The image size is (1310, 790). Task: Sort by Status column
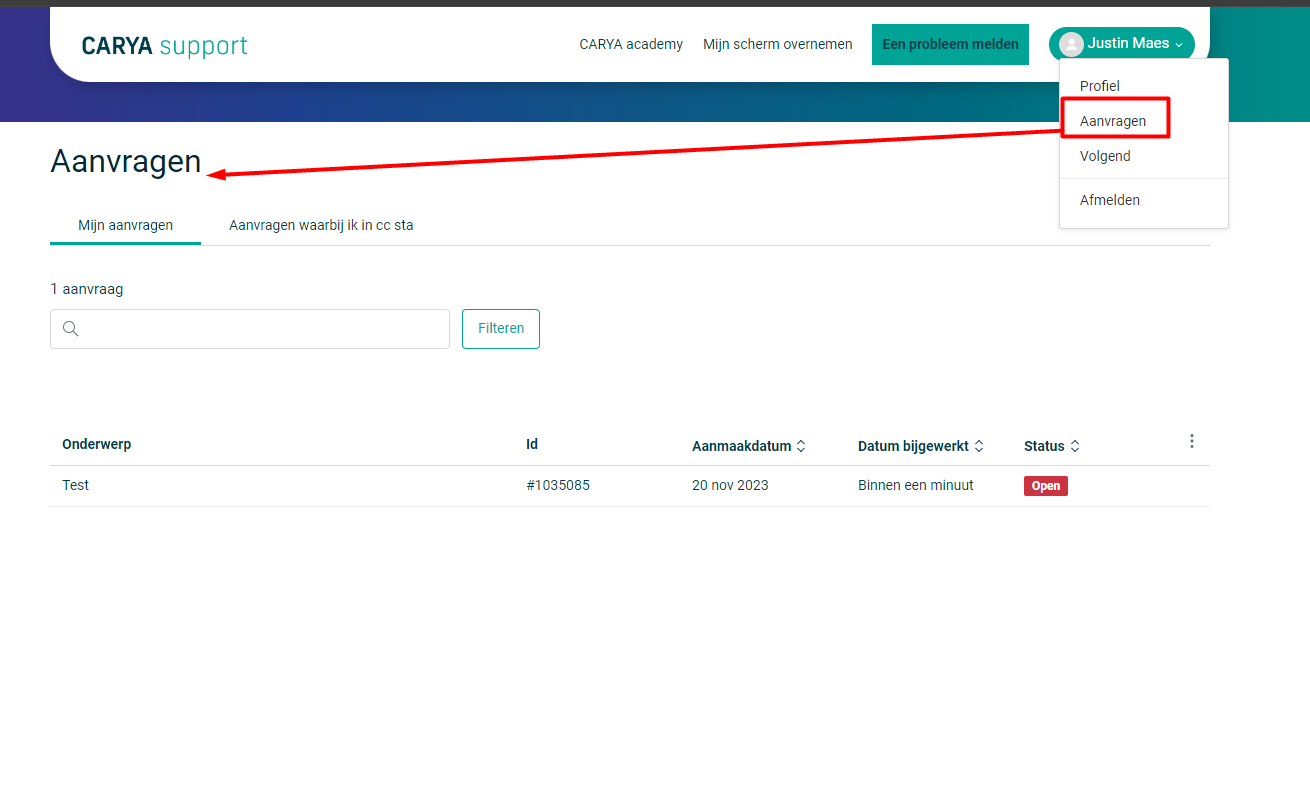1052,446
